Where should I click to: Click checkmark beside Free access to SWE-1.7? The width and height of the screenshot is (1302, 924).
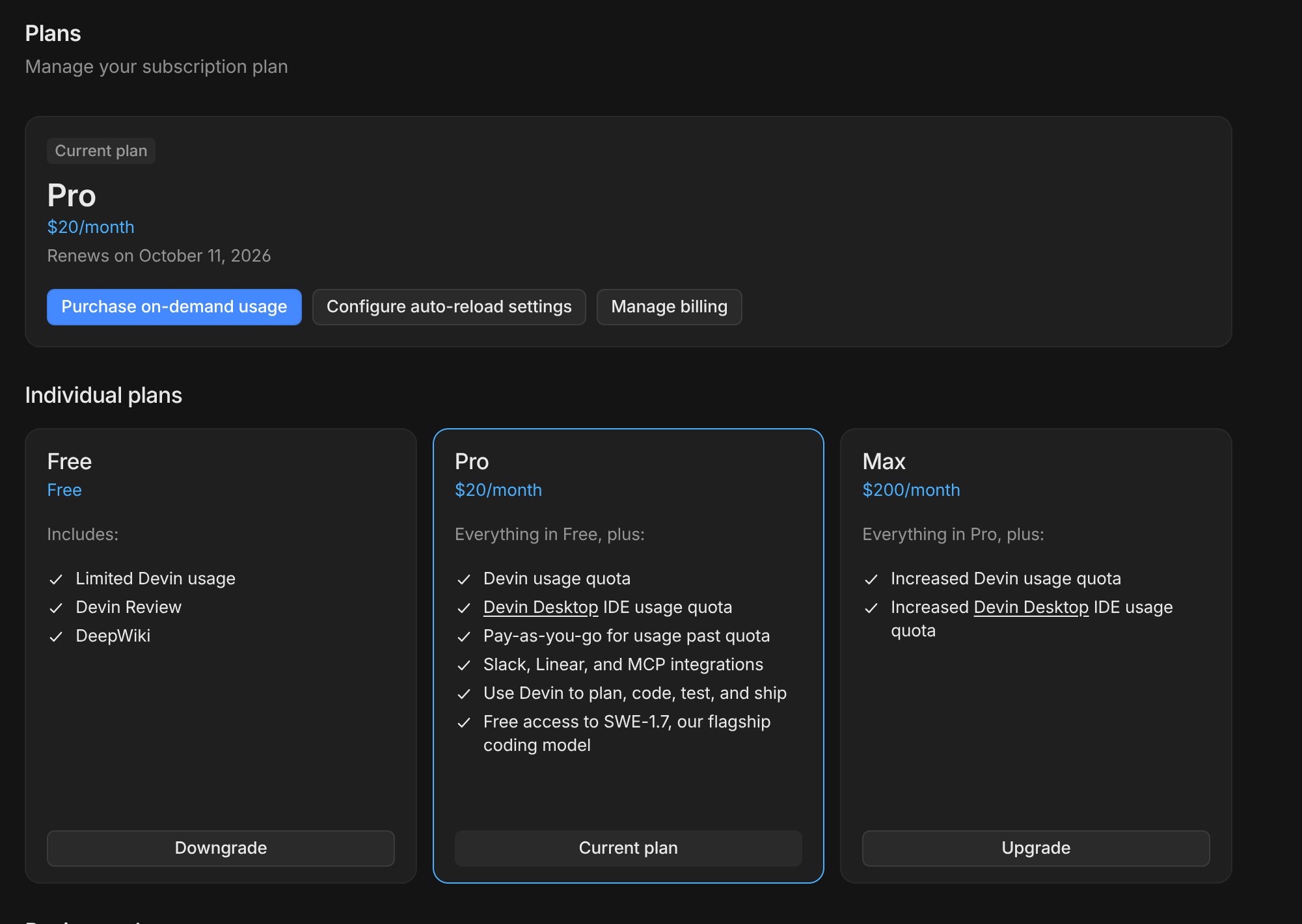[x=464, y=722]
